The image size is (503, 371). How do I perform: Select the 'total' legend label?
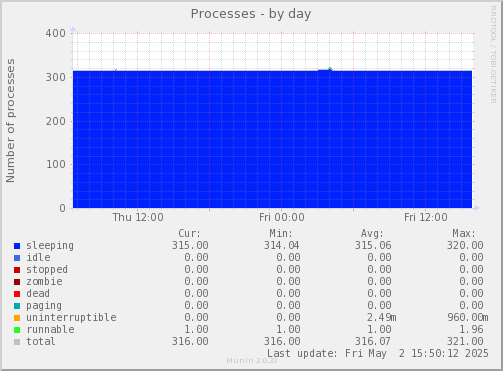coord(41,341)
